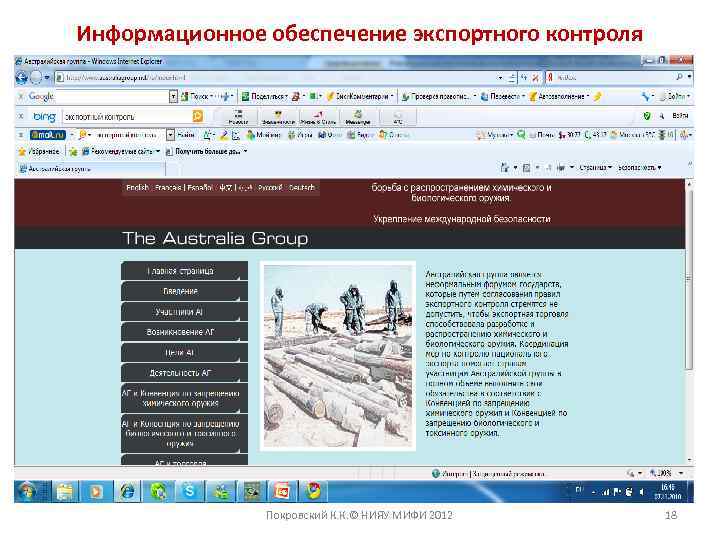Image resolution: width=720 pixels, height=540 pixels.
Task: Open Участники АГ in the site menu
Action: coord(184,312)
